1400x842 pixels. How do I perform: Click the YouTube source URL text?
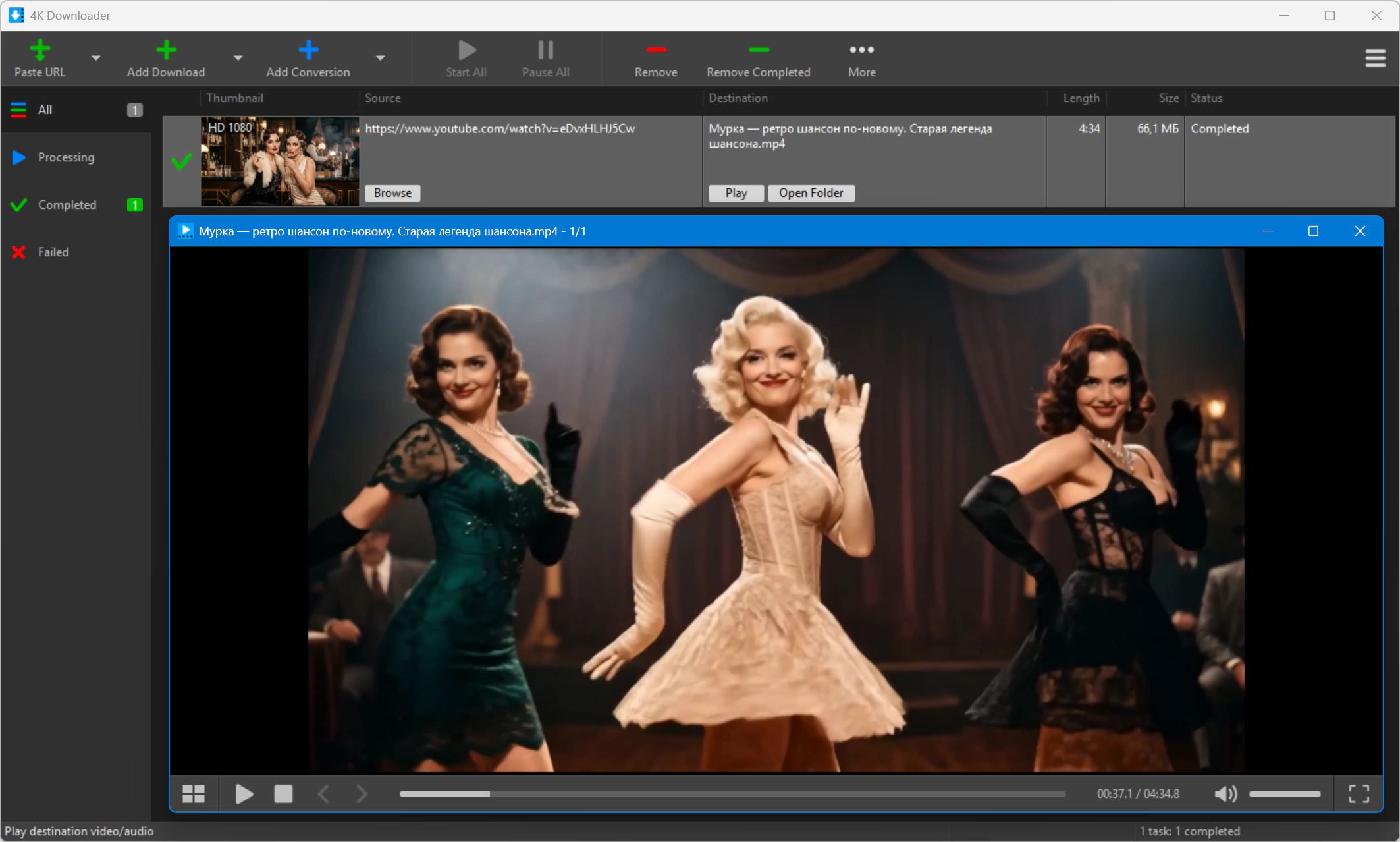pyautogui.click(x=500, y=129)
